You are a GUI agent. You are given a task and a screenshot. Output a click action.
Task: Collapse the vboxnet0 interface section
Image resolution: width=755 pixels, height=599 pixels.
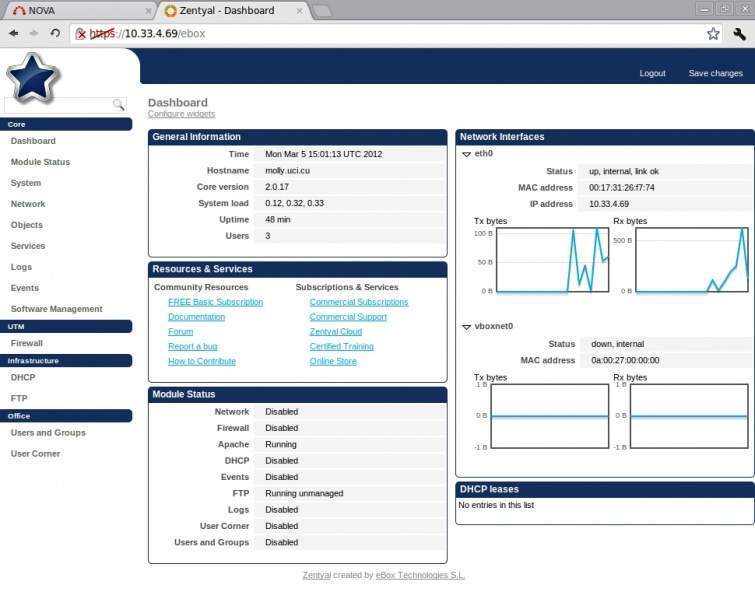click(466, 327)
